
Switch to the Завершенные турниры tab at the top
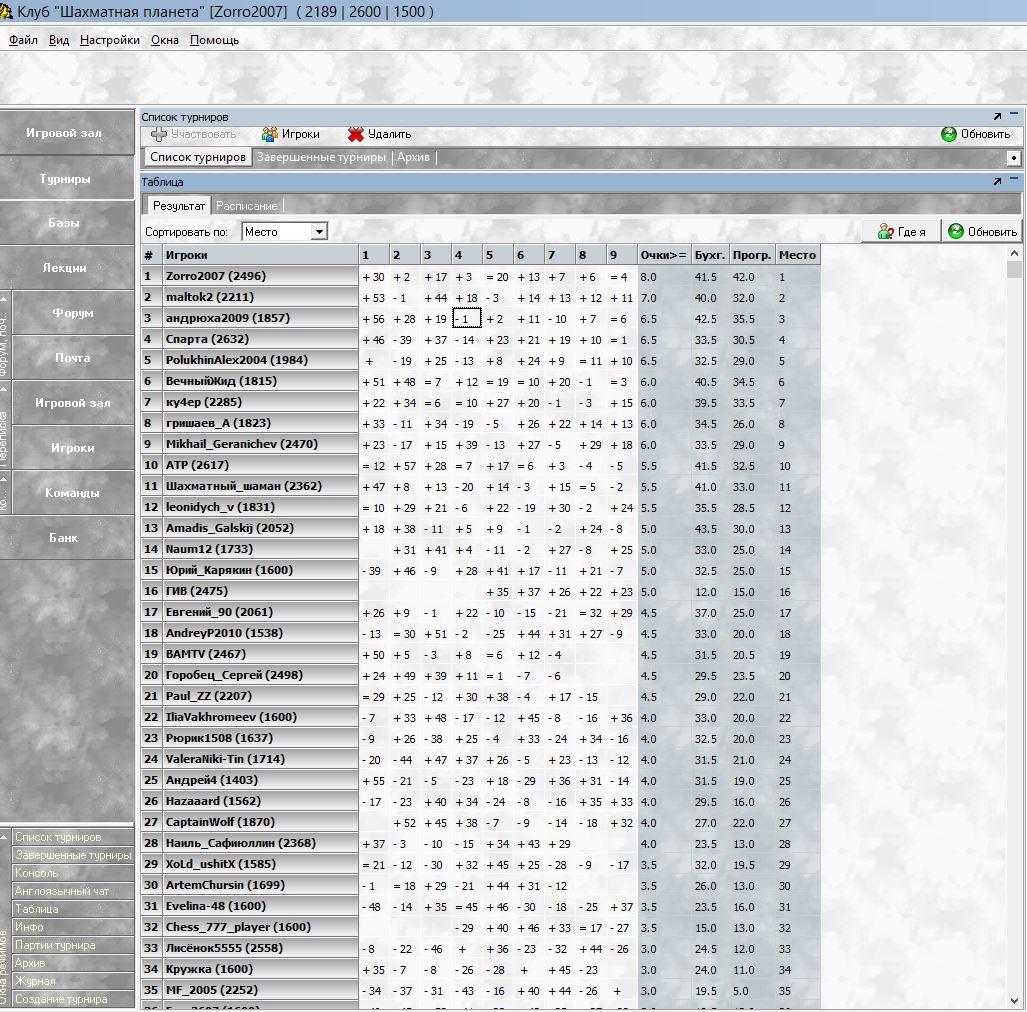[x=320, y=158]
